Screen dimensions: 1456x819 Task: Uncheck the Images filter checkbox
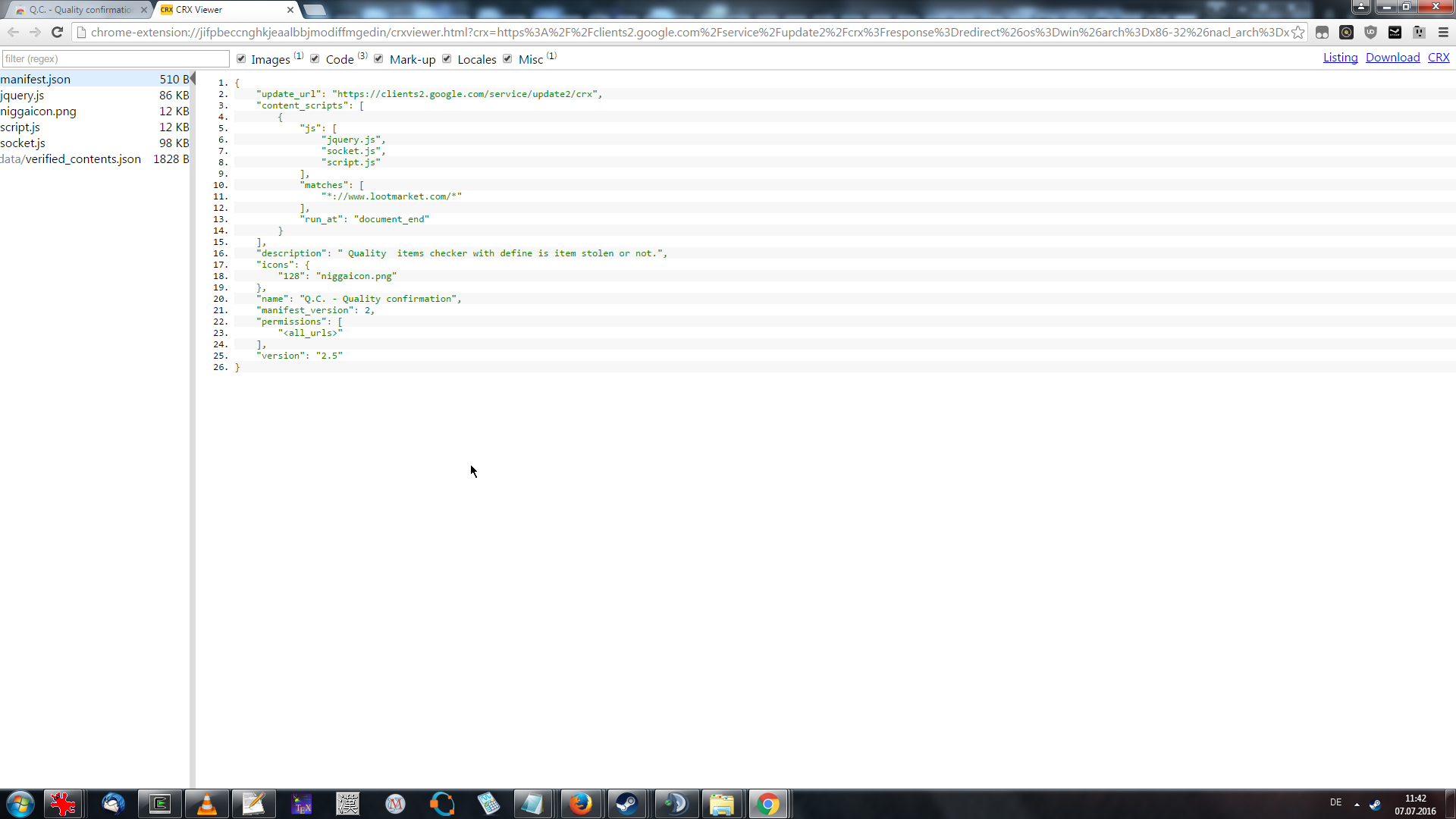241,59
